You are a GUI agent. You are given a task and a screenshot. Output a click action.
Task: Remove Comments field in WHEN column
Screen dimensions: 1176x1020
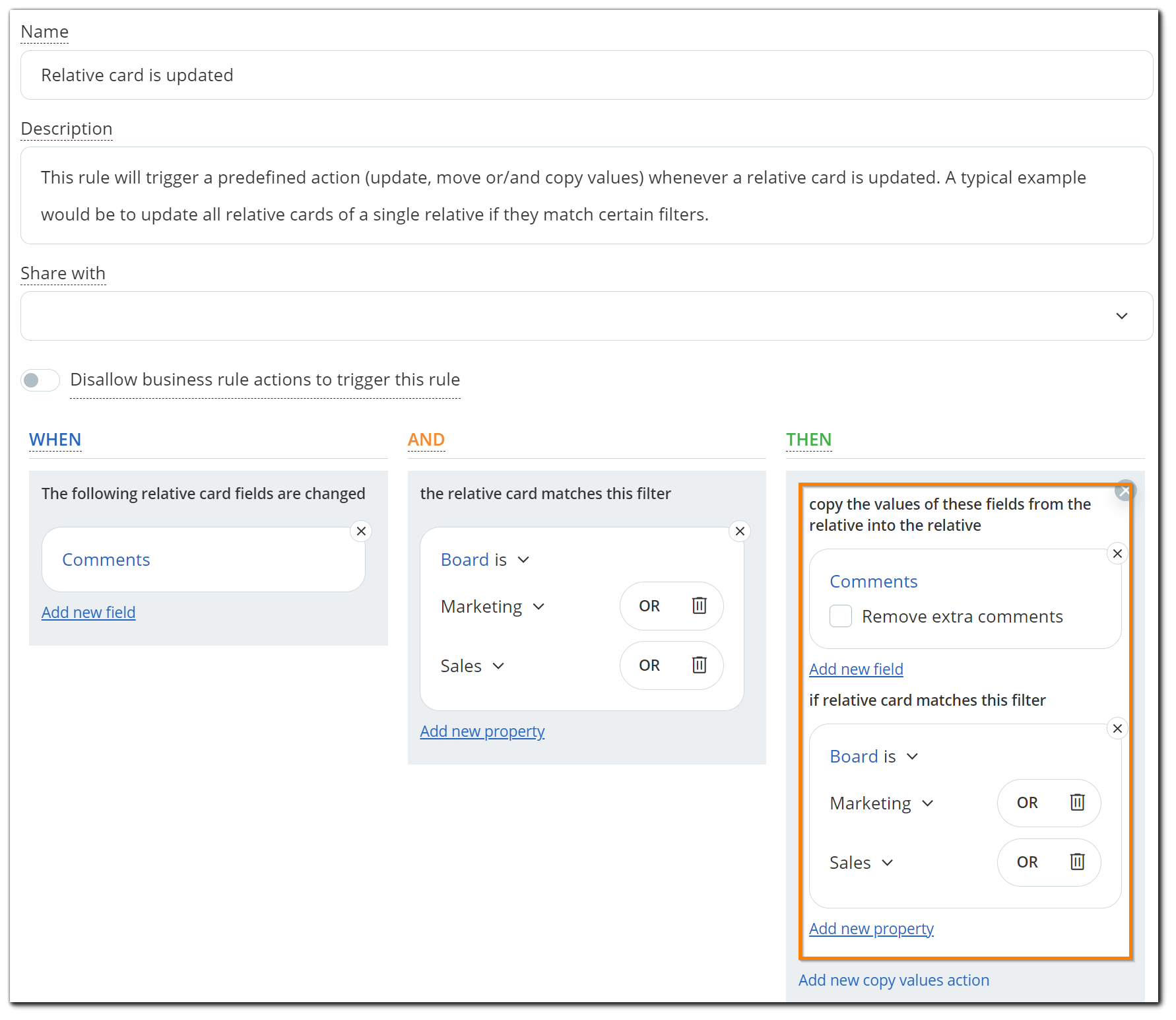(361, 531)
